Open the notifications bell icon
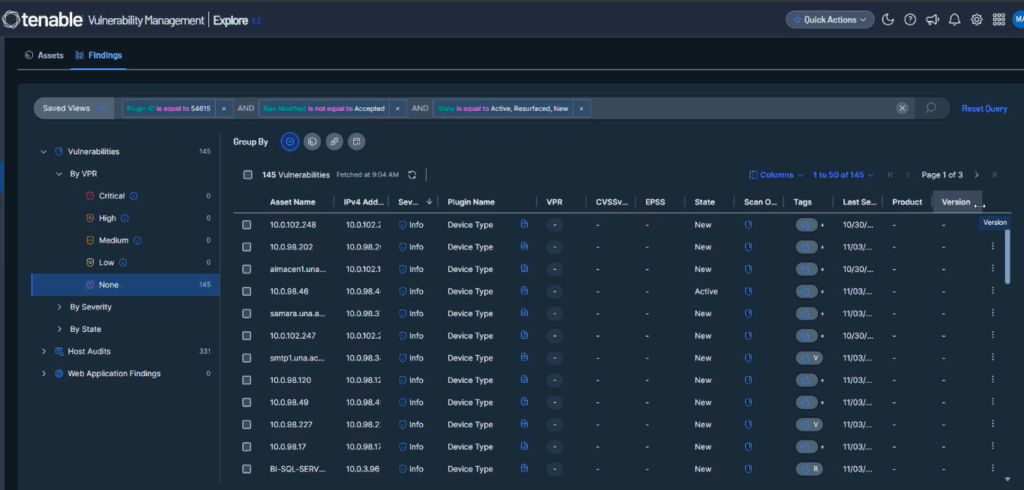 click(x=954, y=19)
